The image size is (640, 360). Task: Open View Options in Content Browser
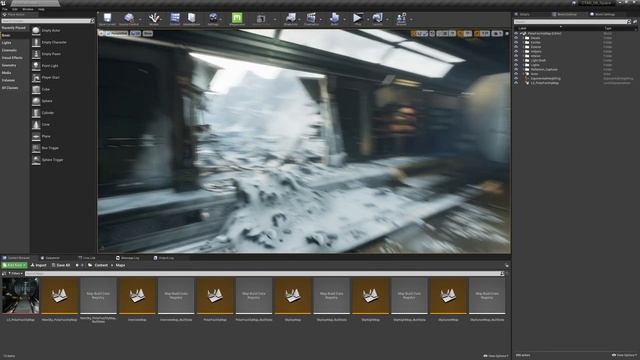pos(496,356)
